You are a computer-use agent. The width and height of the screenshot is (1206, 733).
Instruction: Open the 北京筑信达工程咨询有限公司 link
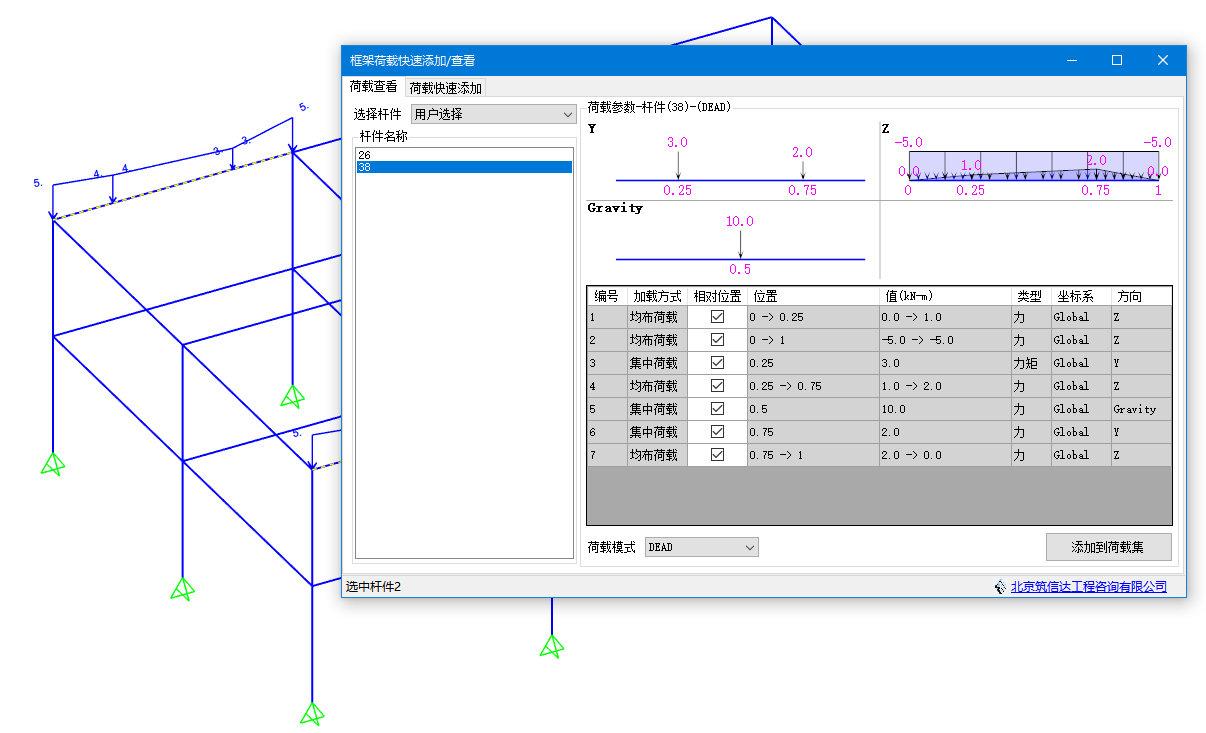1088,587
